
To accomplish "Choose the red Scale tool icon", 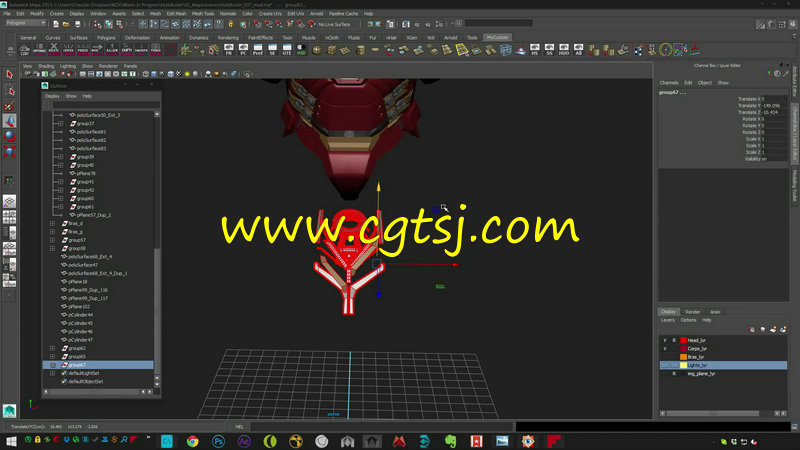I will tap(9, 151).
